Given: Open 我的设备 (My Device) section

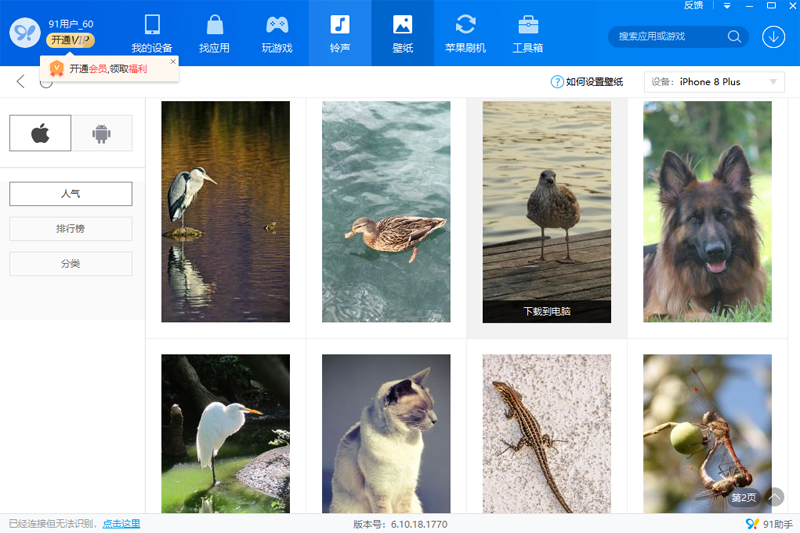Looking at the screenshot, I should click(152, 32).
